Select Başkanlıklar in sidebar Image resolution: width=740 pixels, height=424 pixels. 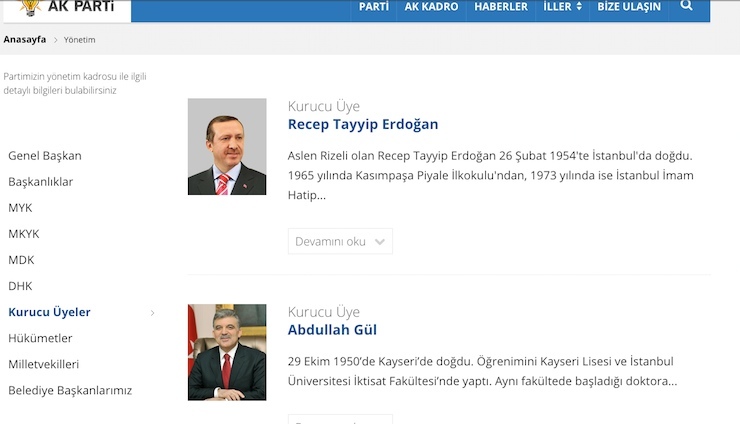(x=41, y=182)
